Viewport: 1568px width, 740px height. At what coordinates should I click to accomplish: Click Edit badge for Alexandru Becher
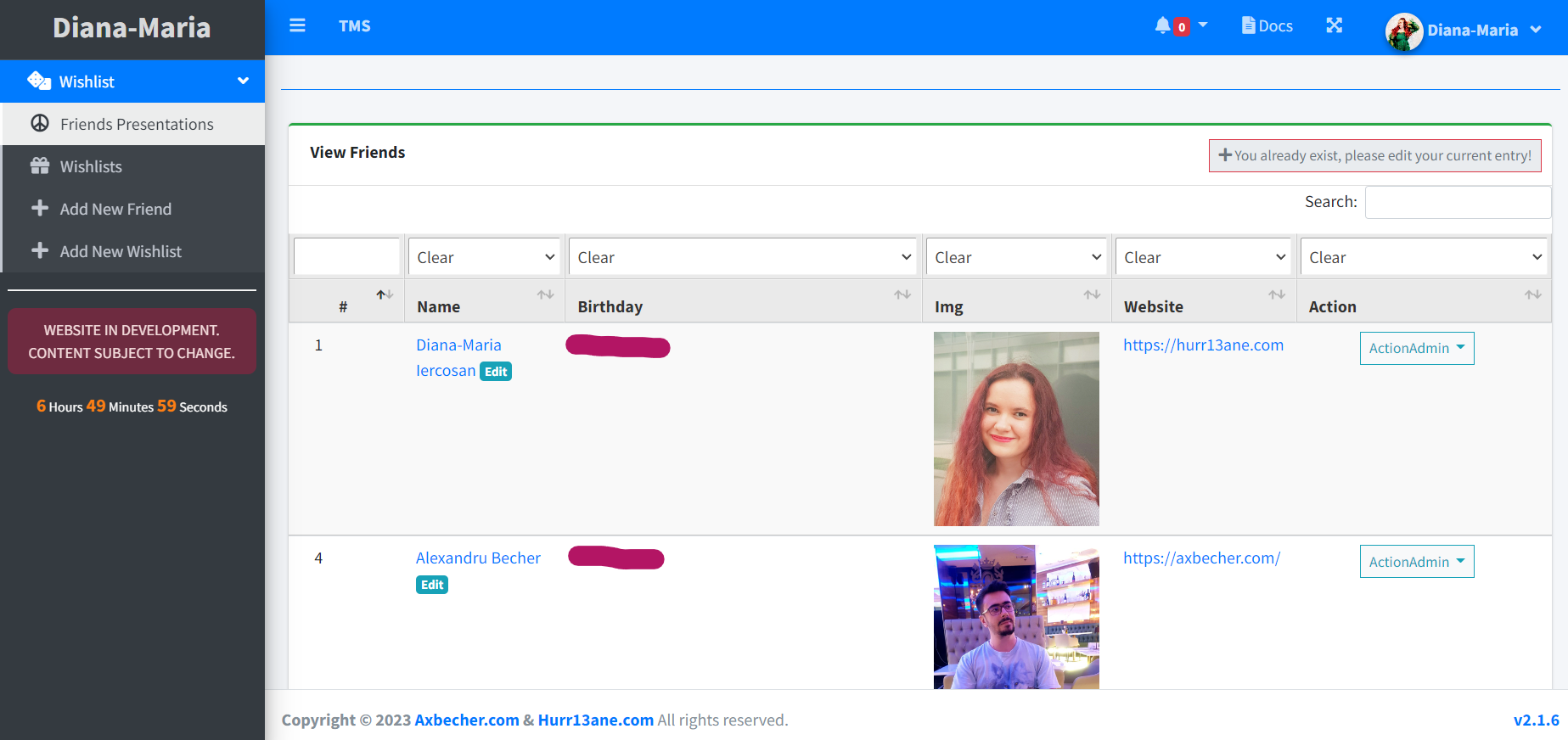[x=431, y=585]
